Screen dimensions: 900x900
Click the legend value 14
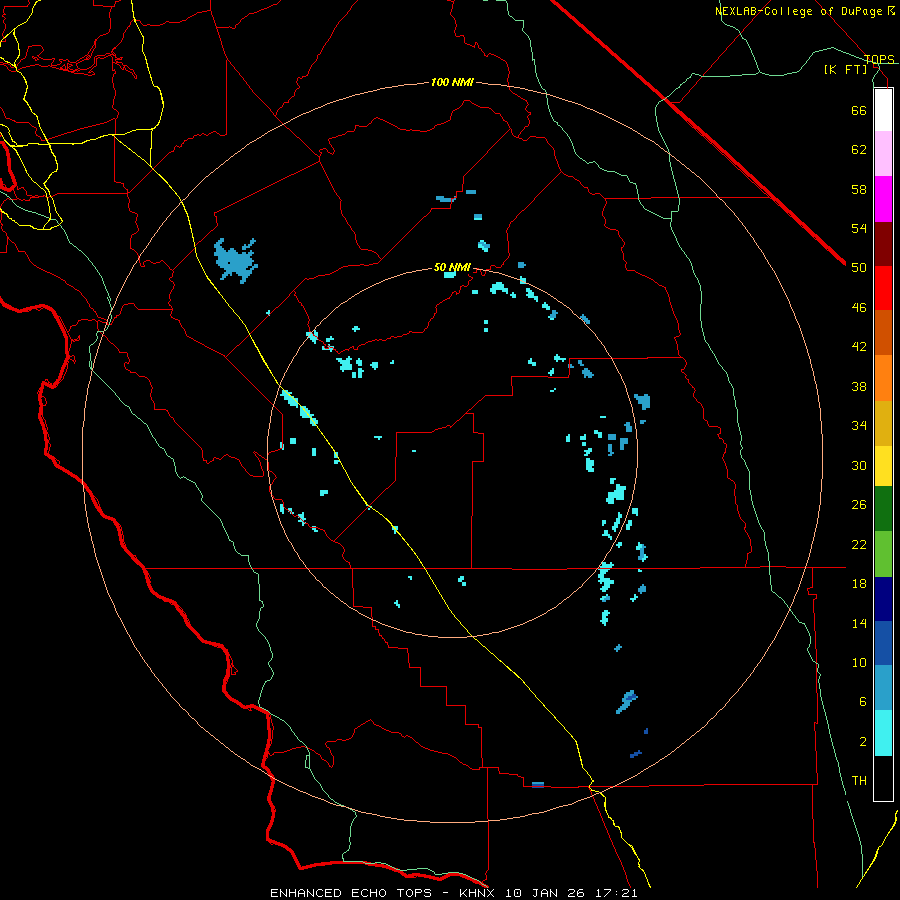pyautogui.click(x=859, y=623)
